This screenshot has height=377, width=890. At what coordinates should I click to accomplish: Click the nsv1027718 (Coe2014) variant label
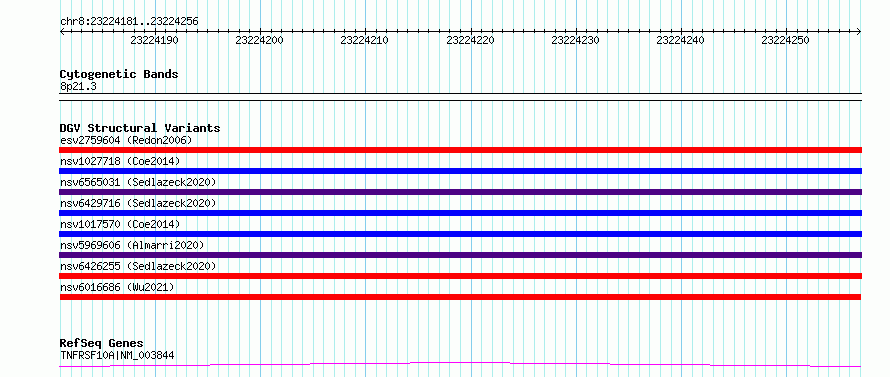click(x=120, y=161)
